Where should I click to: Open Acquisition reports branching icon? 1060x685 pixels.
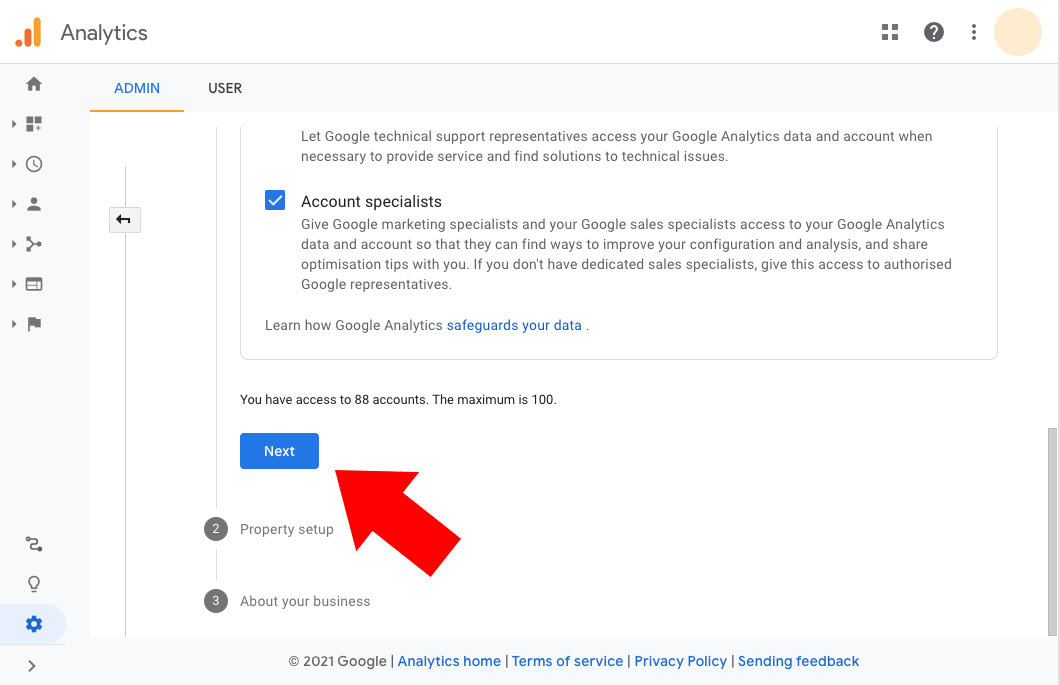34,243
